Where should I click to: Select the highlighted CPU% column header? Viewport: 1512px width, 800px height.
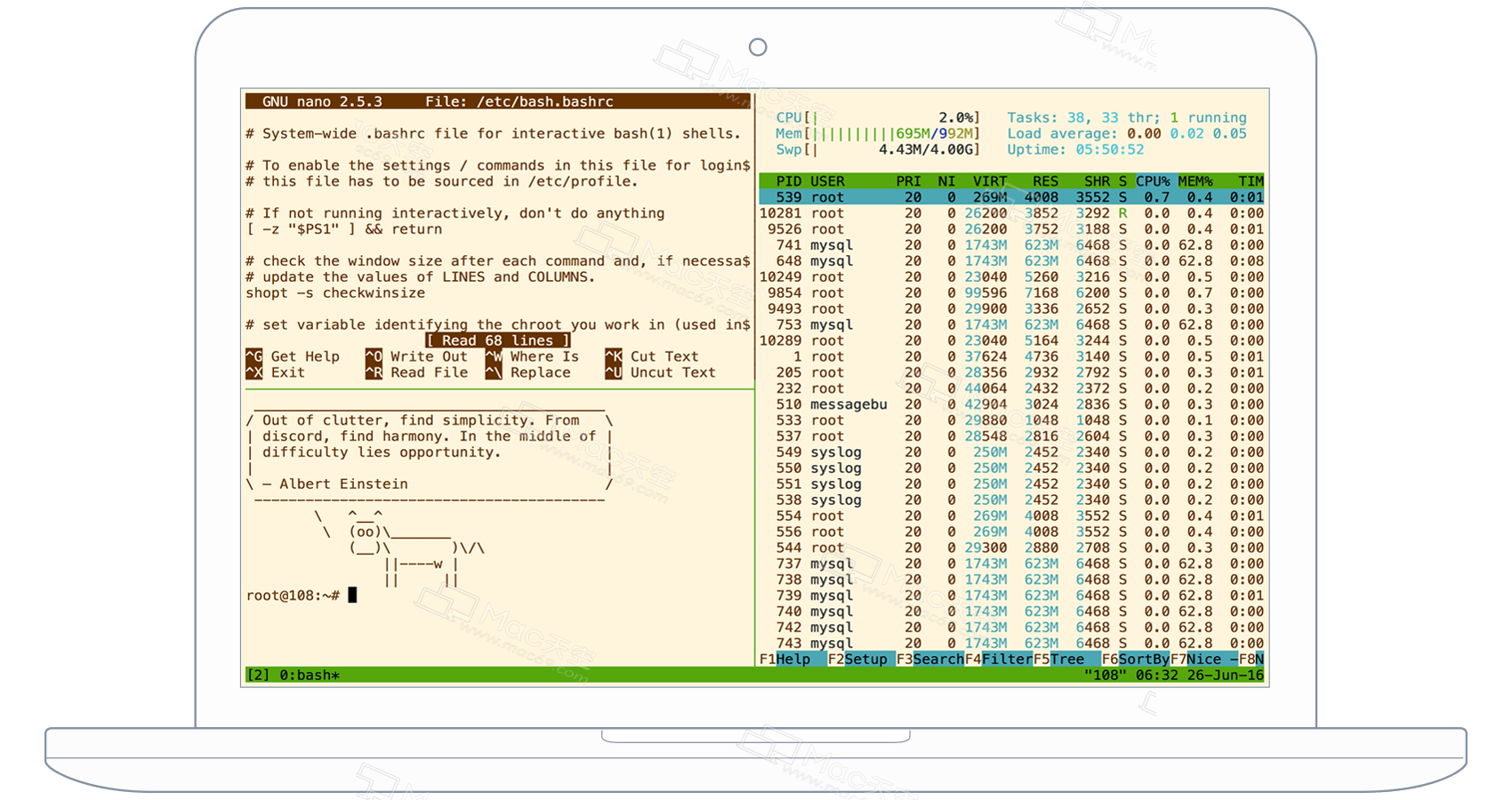[1154, 181]
